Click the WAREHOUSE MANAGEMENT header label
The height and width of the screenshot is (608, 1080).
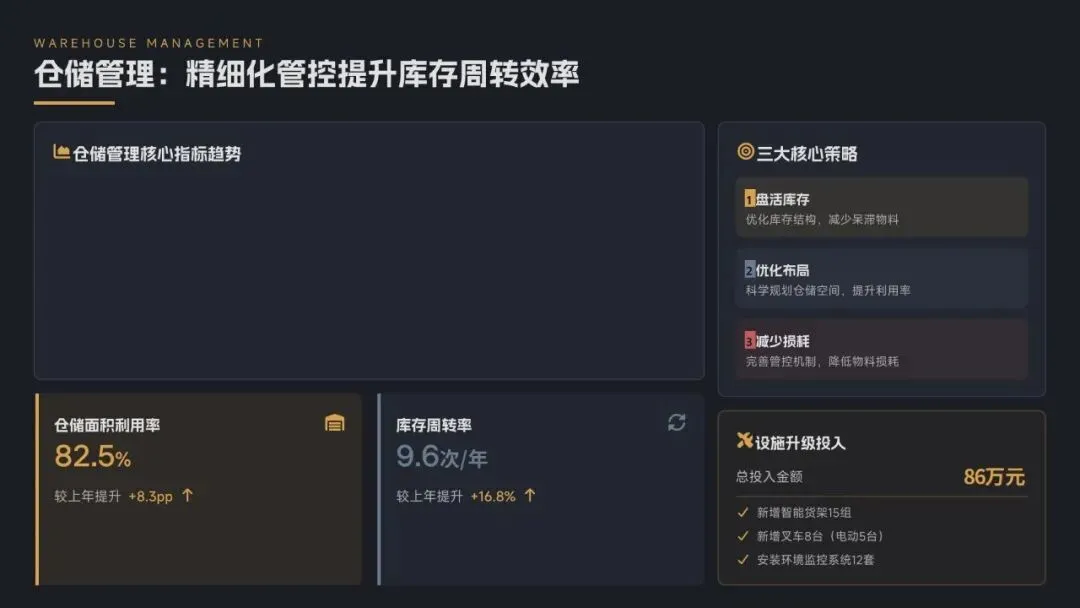148,43
